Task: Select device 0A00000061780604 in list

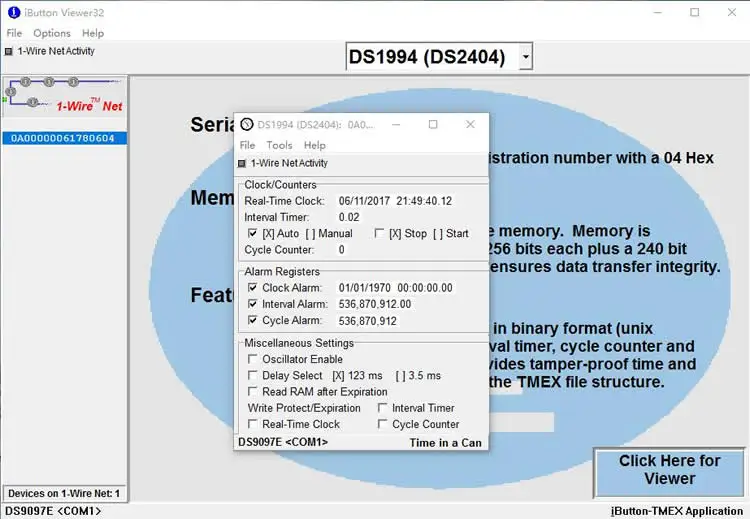Action: point(65,138)
